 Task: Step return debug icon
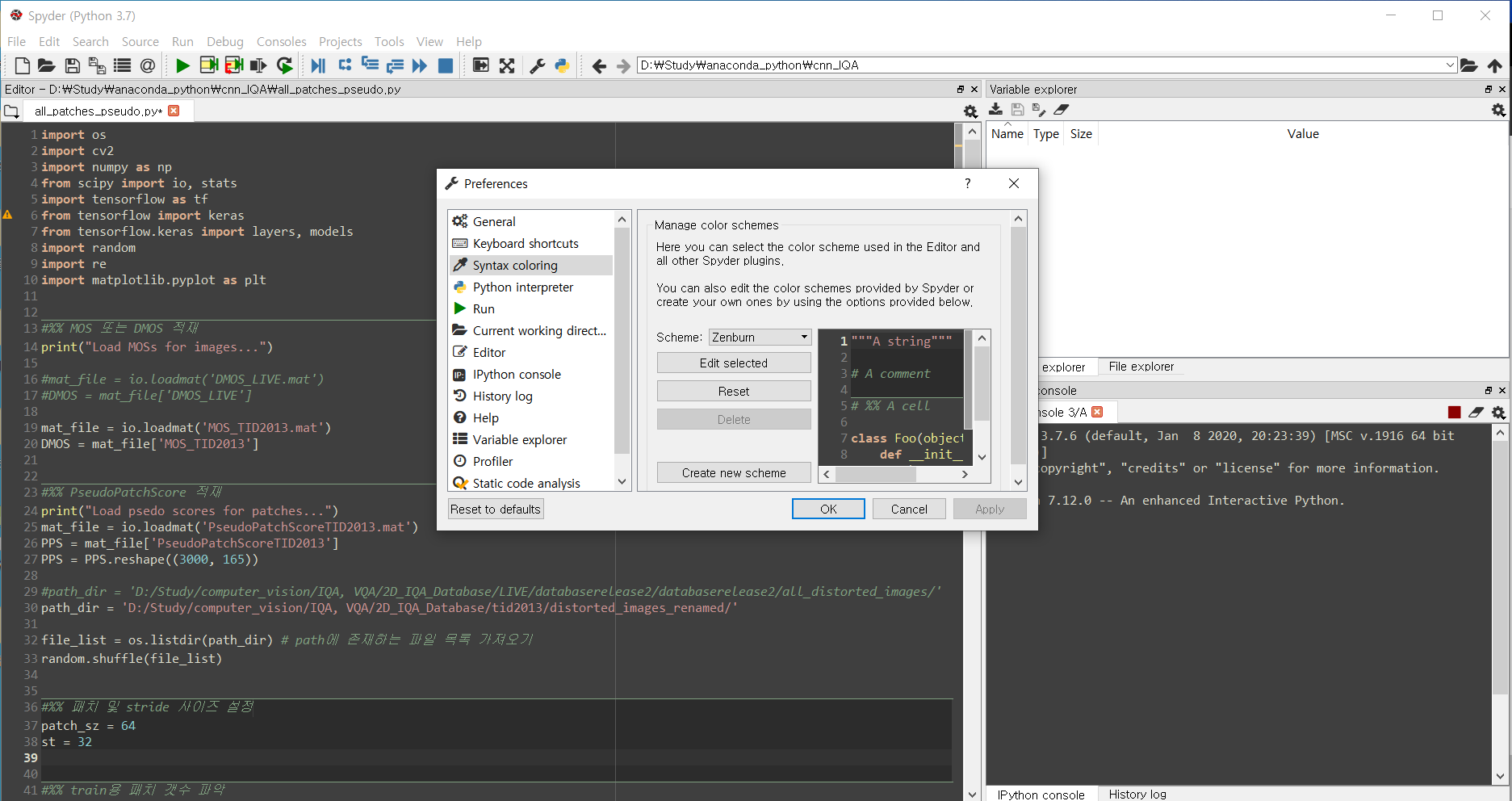(x=395, y=65)
